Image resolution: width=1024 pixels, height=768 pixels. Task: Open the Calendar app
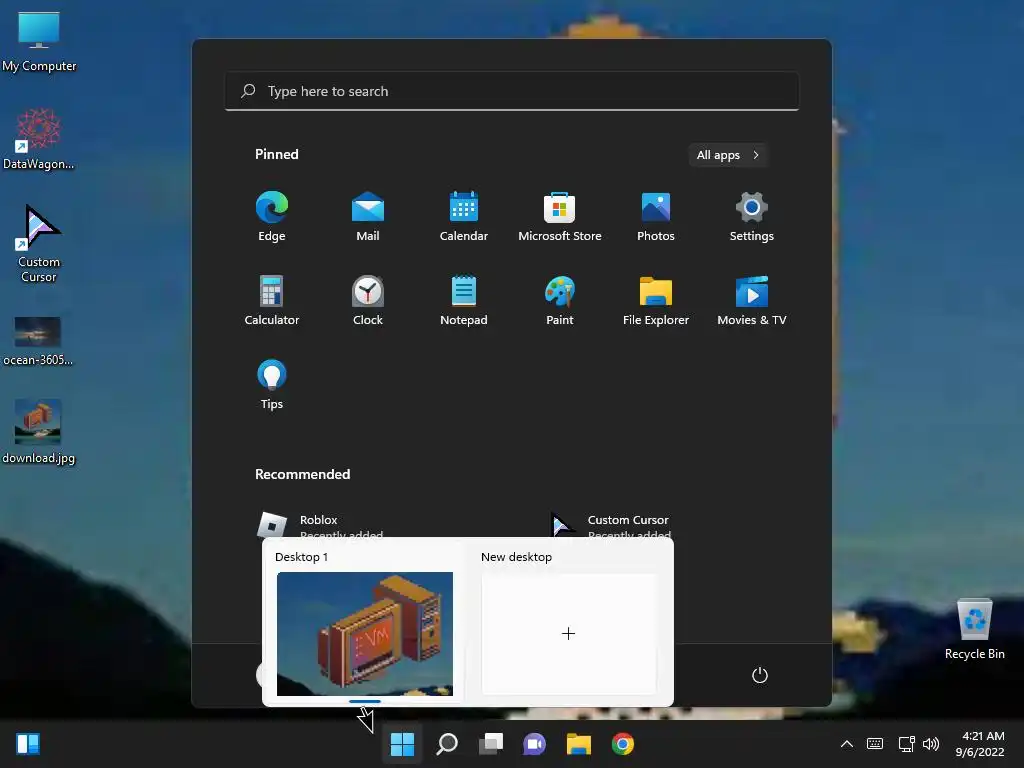click(464, 216)
